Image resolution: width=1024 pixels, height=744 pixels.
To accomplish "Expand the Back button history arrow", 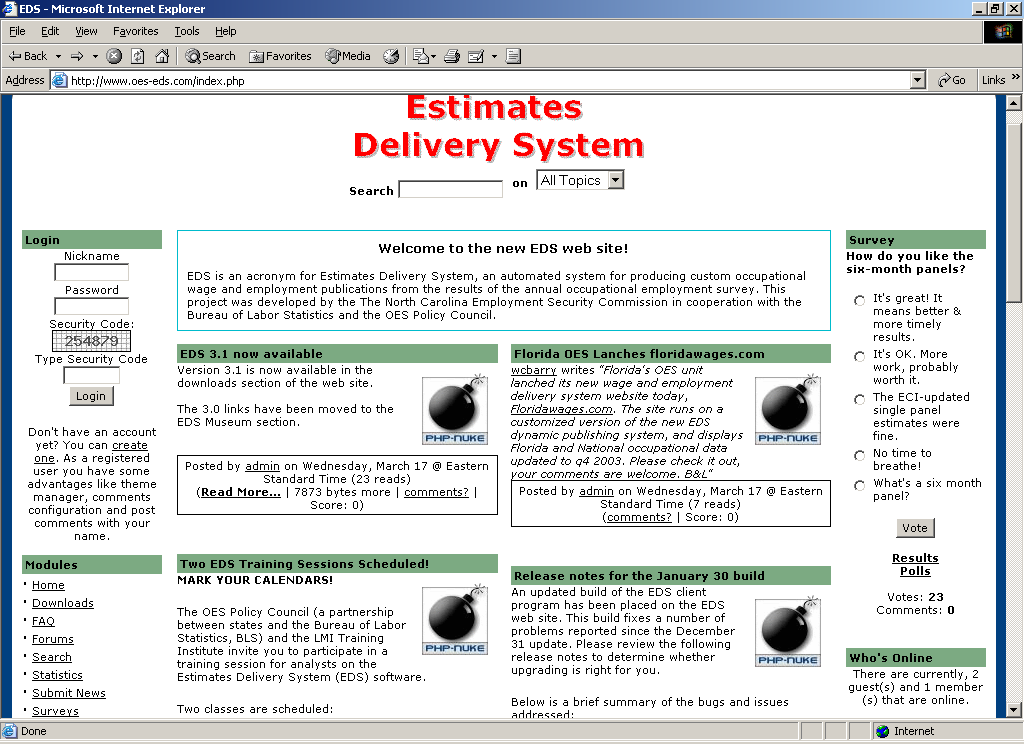I will [58, 56].
